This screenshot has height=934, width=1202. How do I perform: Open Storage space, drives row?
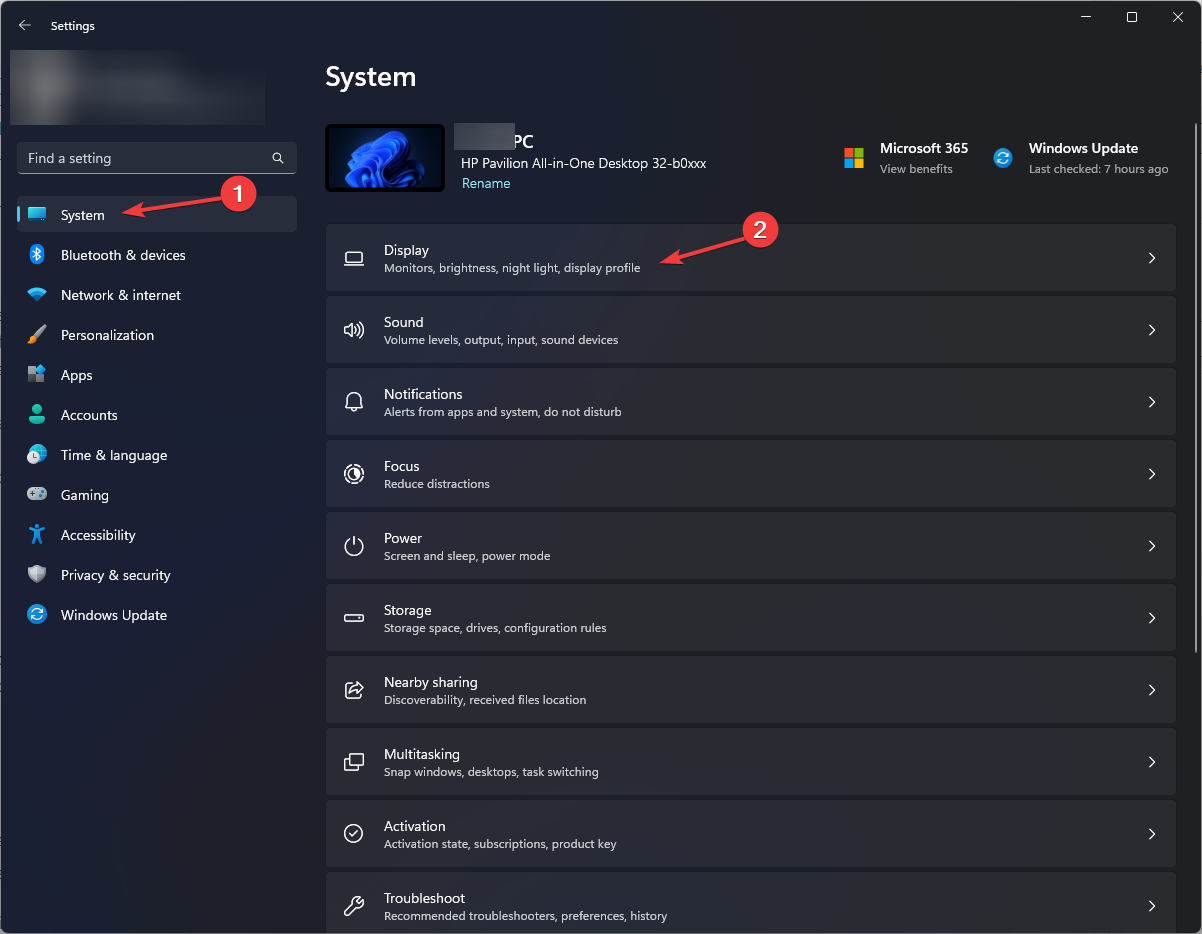[750, 618]
